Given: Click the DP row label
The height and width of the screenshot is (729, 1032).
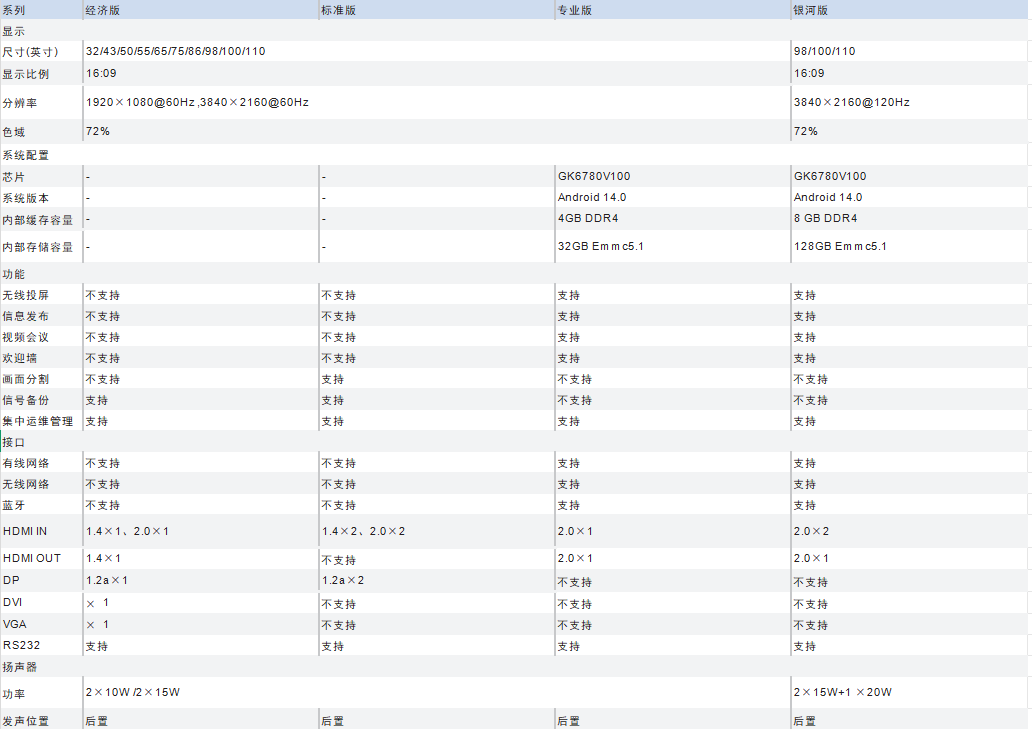Looking at the screenshot, I should [11, 580].
